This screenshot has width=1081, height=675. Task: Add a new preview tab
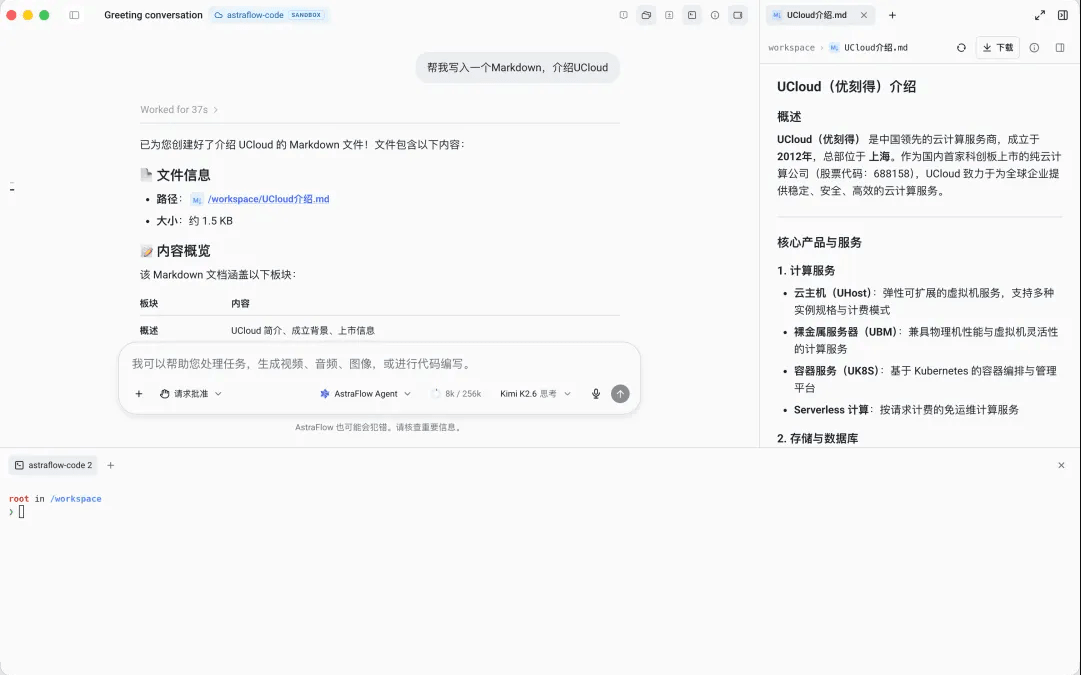pyautogui.click(x=892, y=15)
